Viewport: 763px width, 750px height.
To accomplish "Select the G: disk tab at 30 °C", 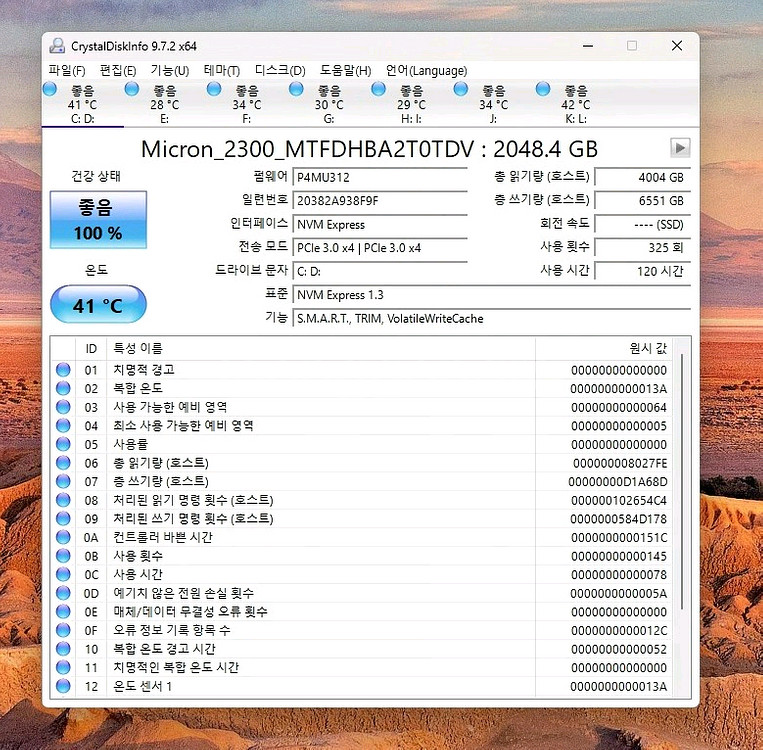I will [x=329, y=104].
